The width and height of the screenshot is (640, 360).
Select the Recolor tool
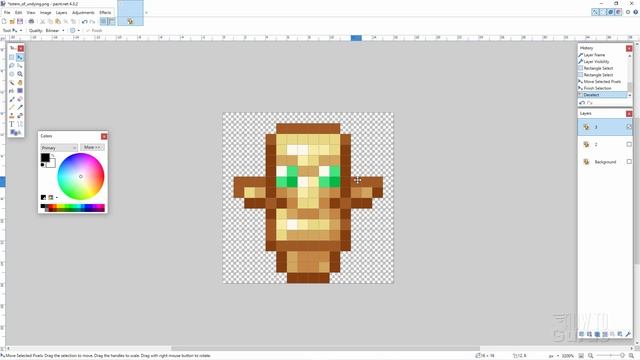[x=20, y=116]
